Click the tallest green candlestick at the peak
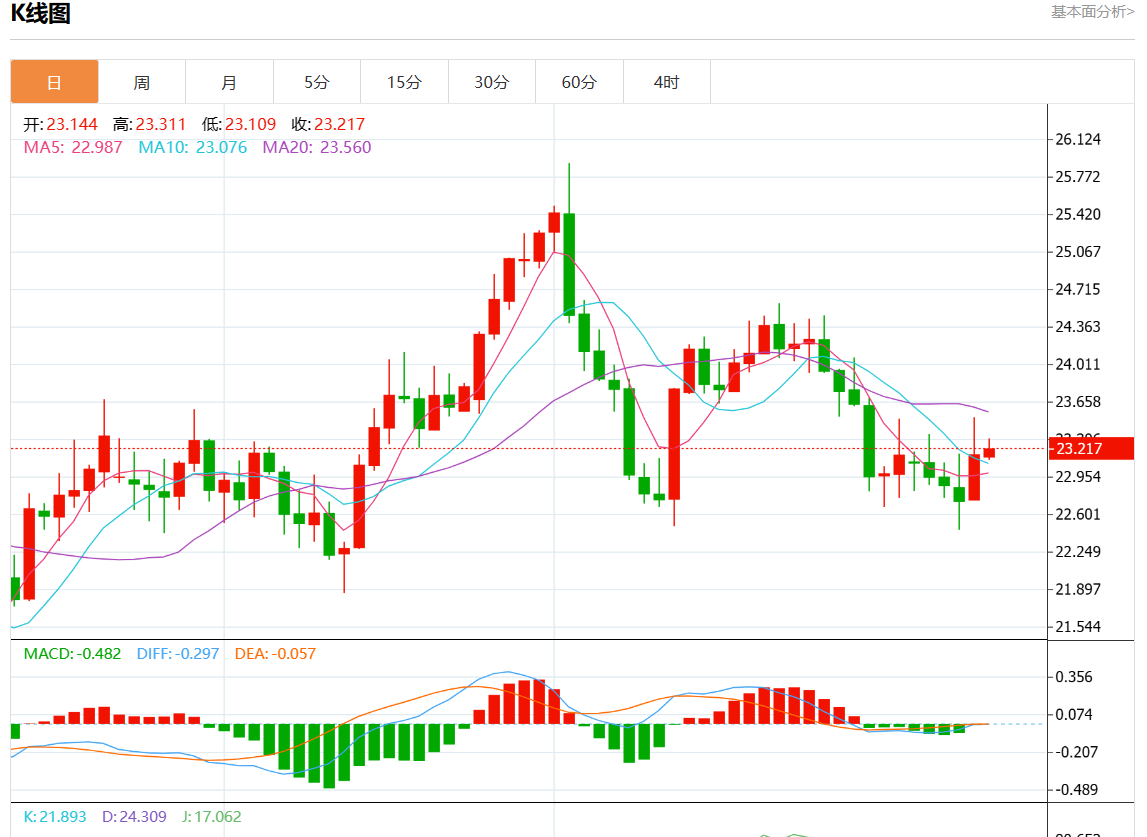1147x837 pixels. [x=569, y=263]
